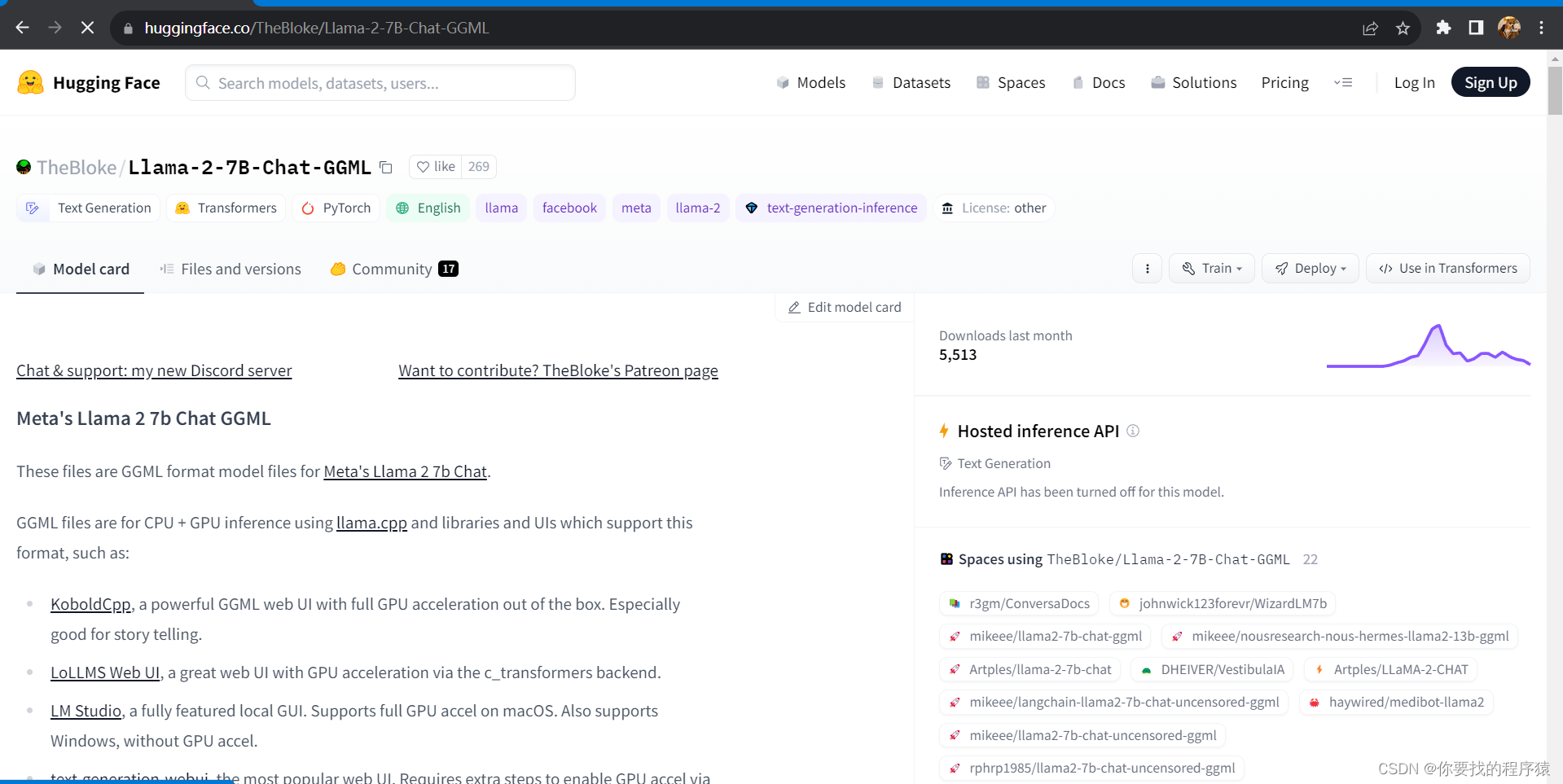Screen dimensions: 1563x784
Task: Click the llama tag
Action: (x=502, y=208)
